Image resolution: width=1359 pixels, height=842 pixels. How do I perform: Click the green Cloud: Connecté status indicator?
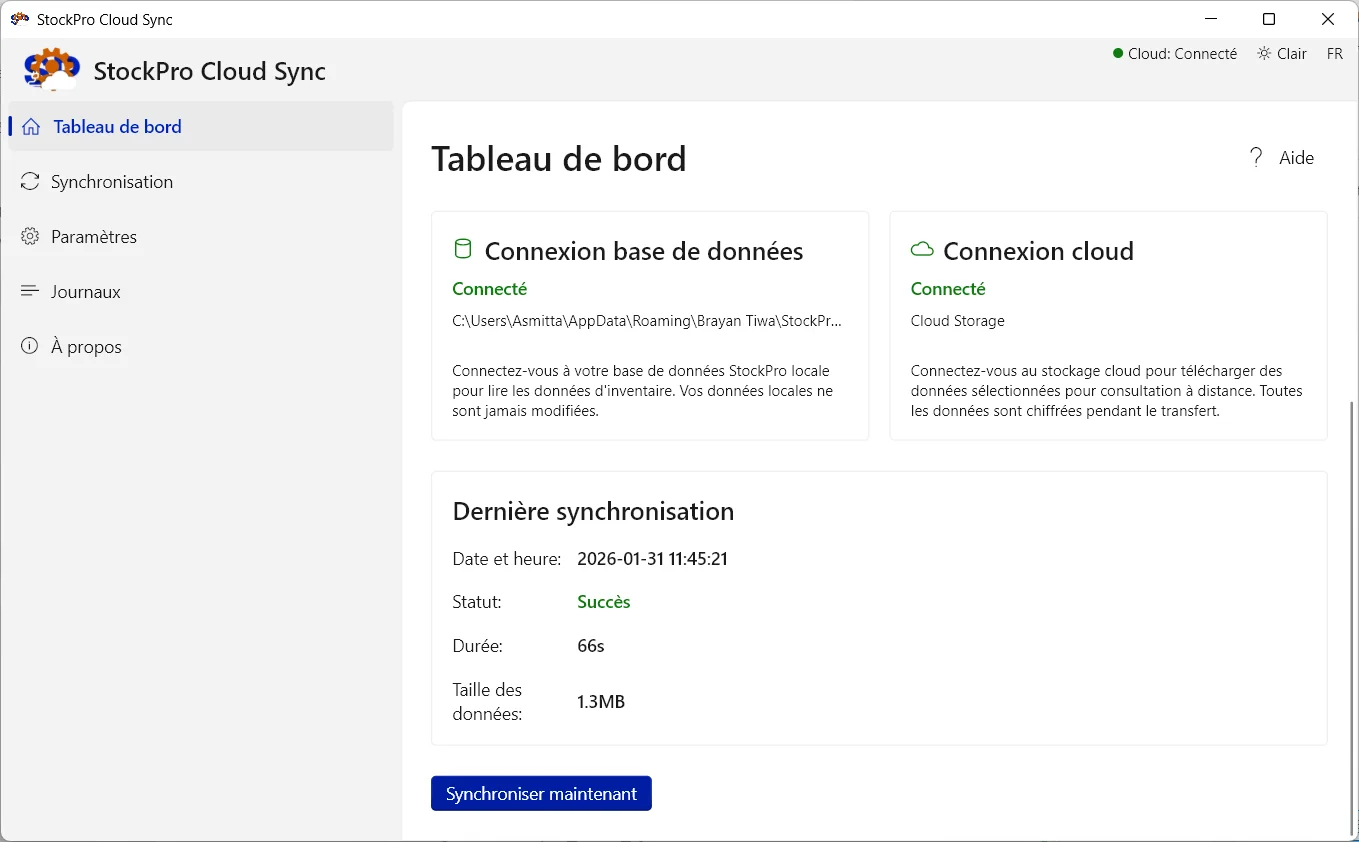[1118, 53]
